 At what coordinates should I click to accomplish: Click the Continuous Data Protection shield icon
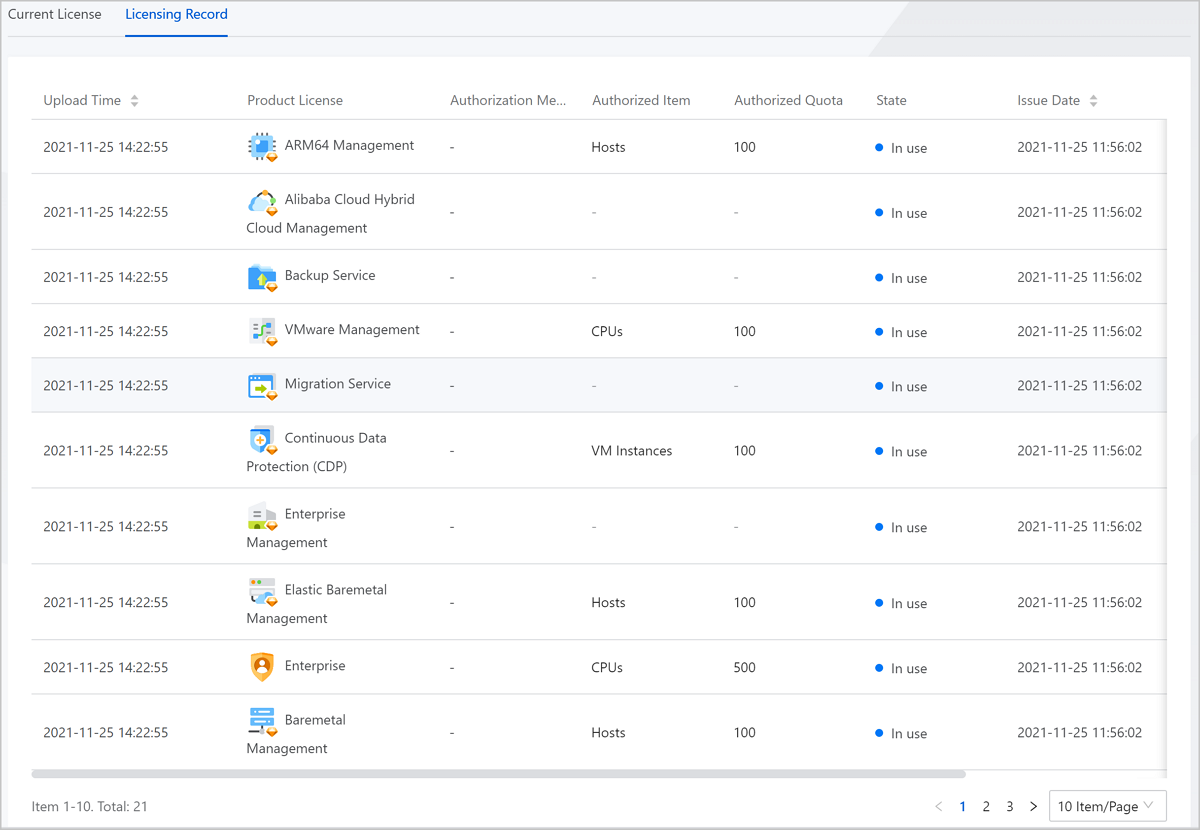pos(262,440)
